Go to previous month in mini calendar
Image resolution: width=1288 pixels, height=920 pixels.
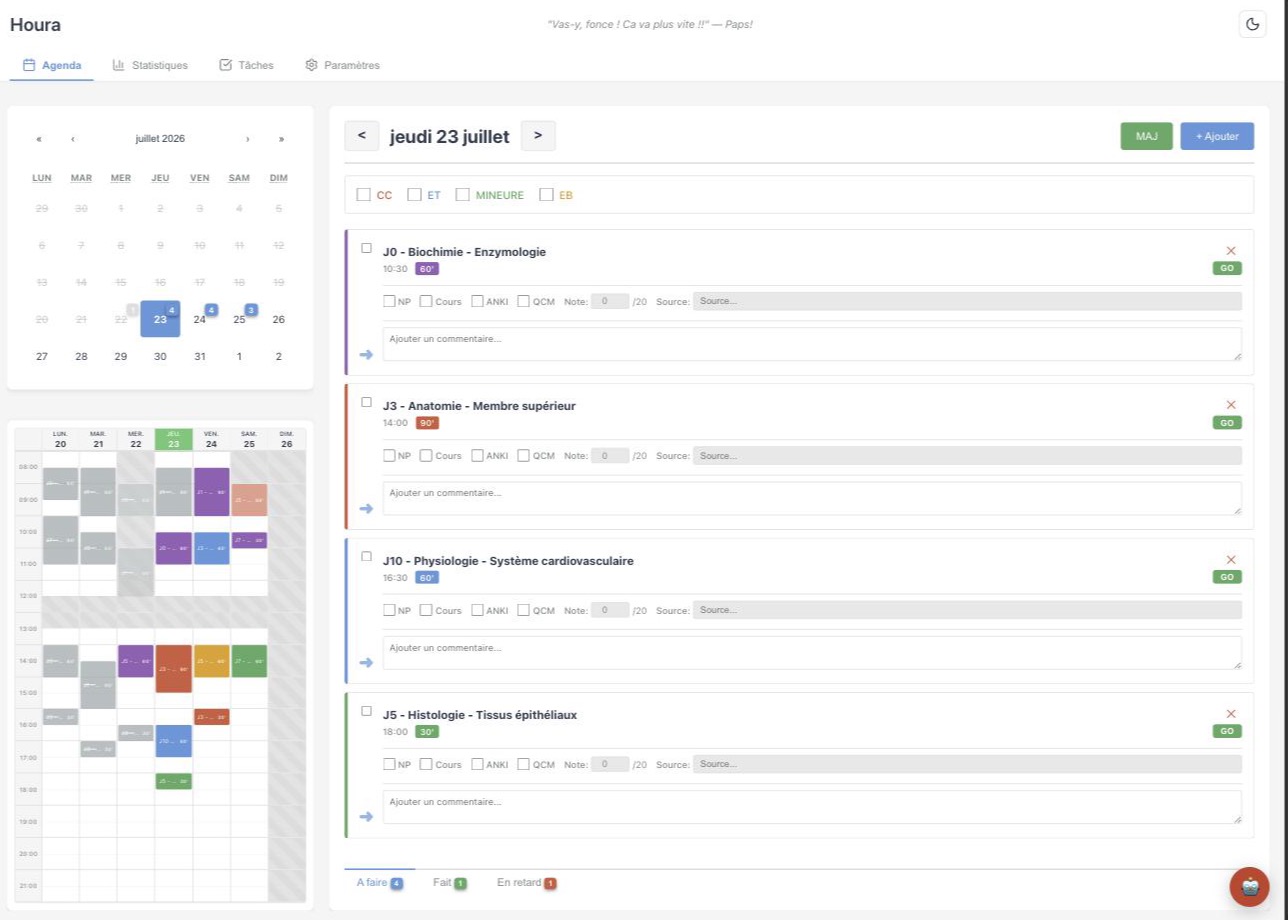(73, 139)
